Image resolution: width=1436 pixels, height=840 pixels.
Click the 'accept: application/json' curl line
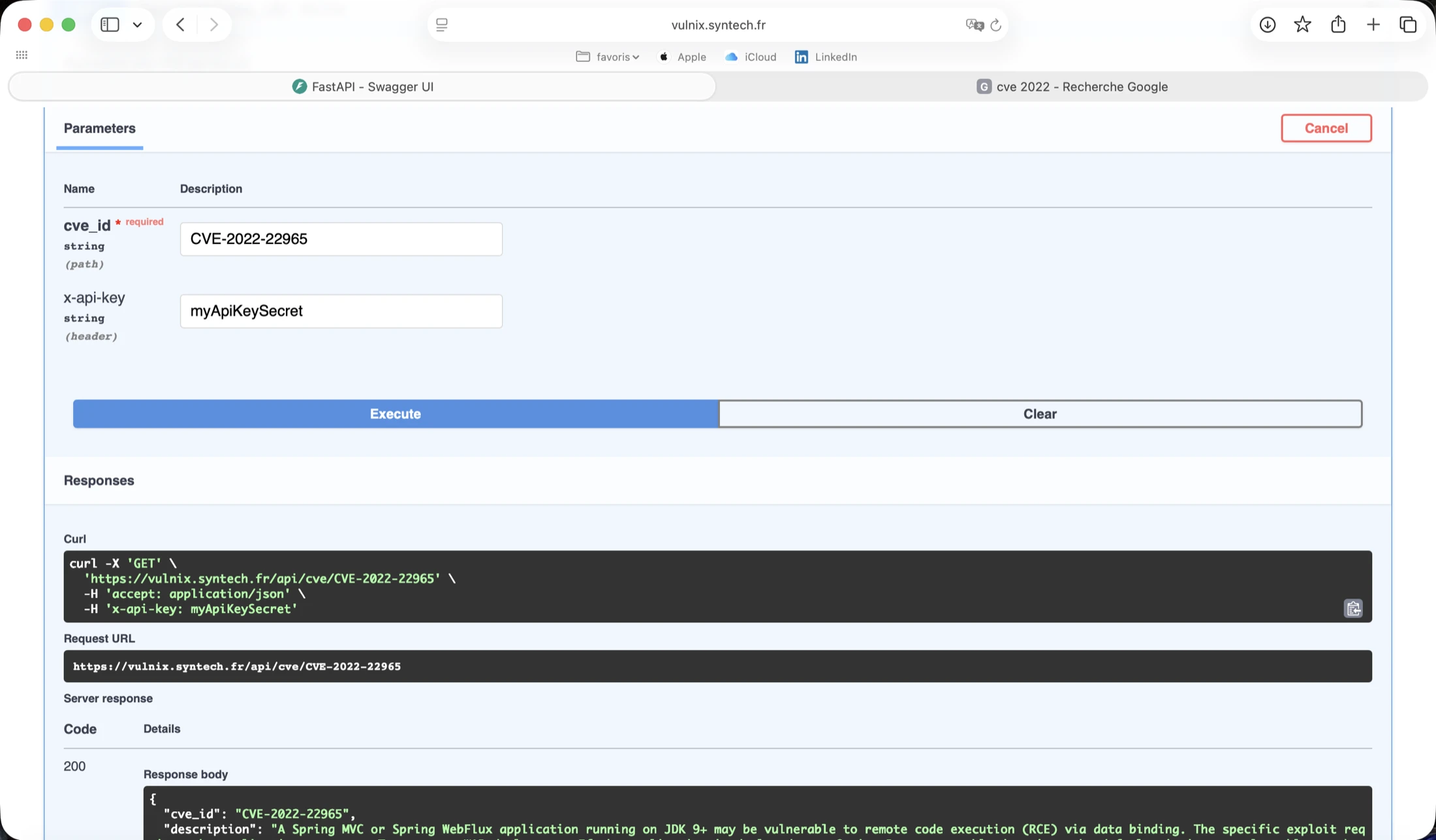tap(195, 594)
